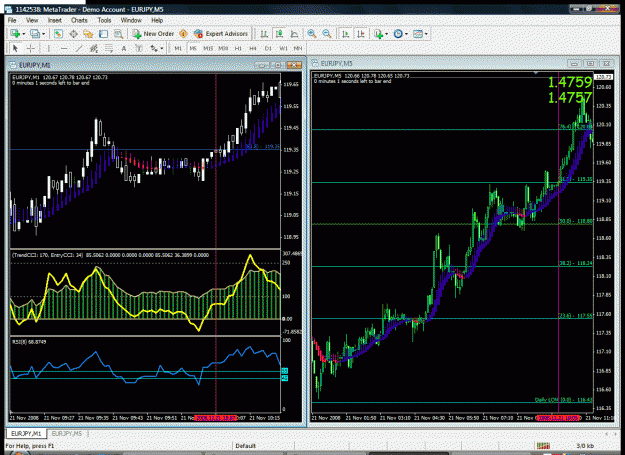
Task: Select the Fibonacci Retracement tool
Action: [x=109, y=48]
